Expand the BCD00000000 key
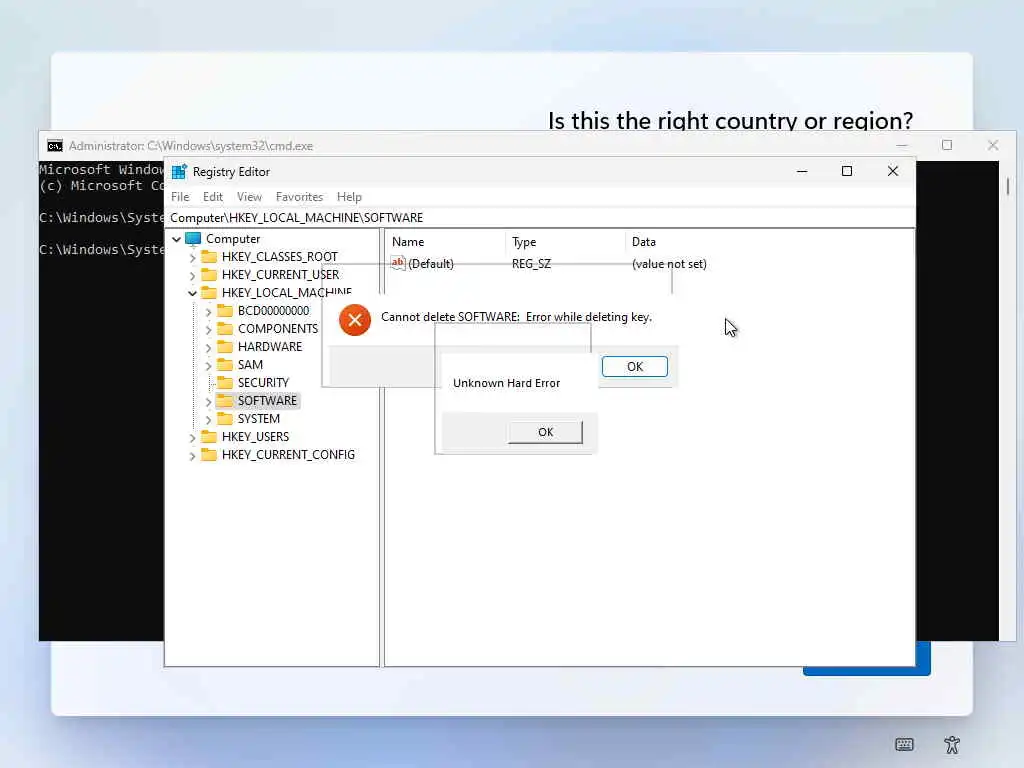This screenshot has width=1024, height=768. (x=208, y=312)
